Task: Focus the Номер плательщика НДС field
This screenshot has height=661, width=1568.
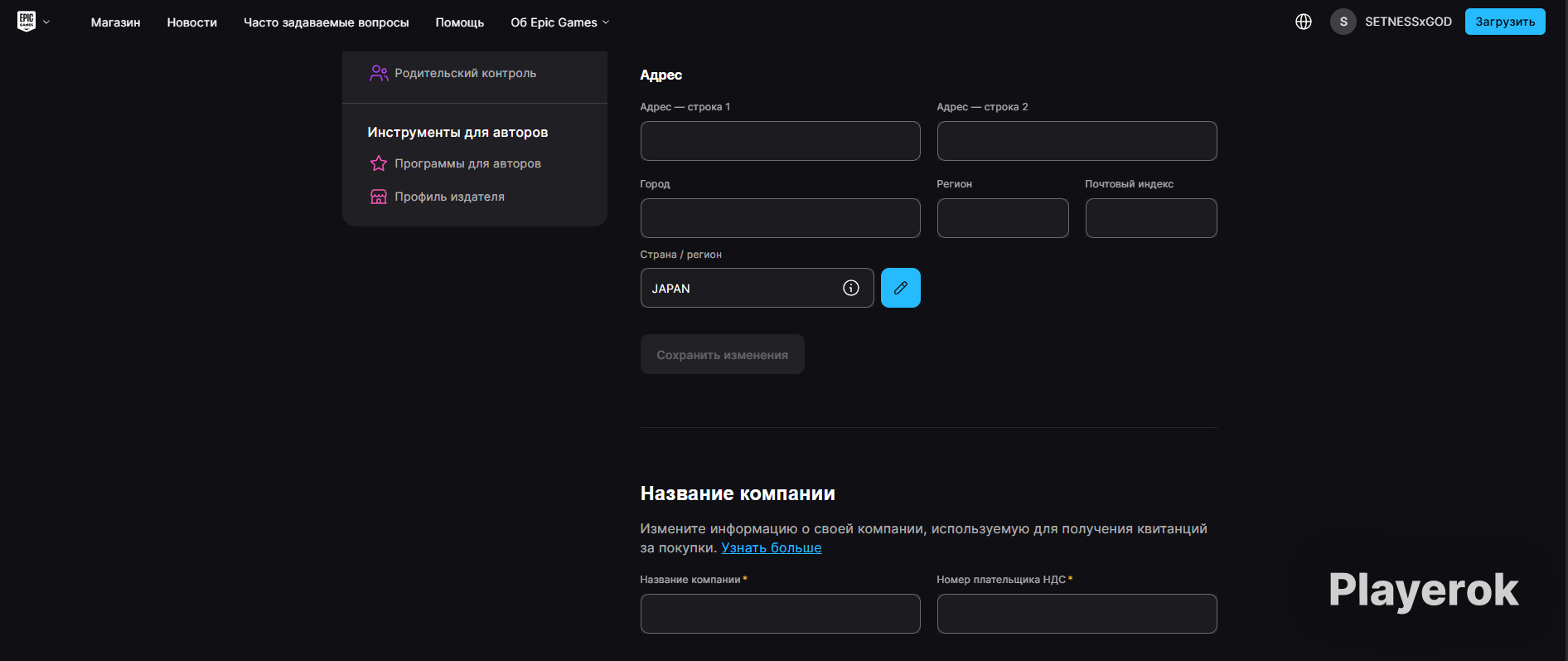Action: (1077, 614)
